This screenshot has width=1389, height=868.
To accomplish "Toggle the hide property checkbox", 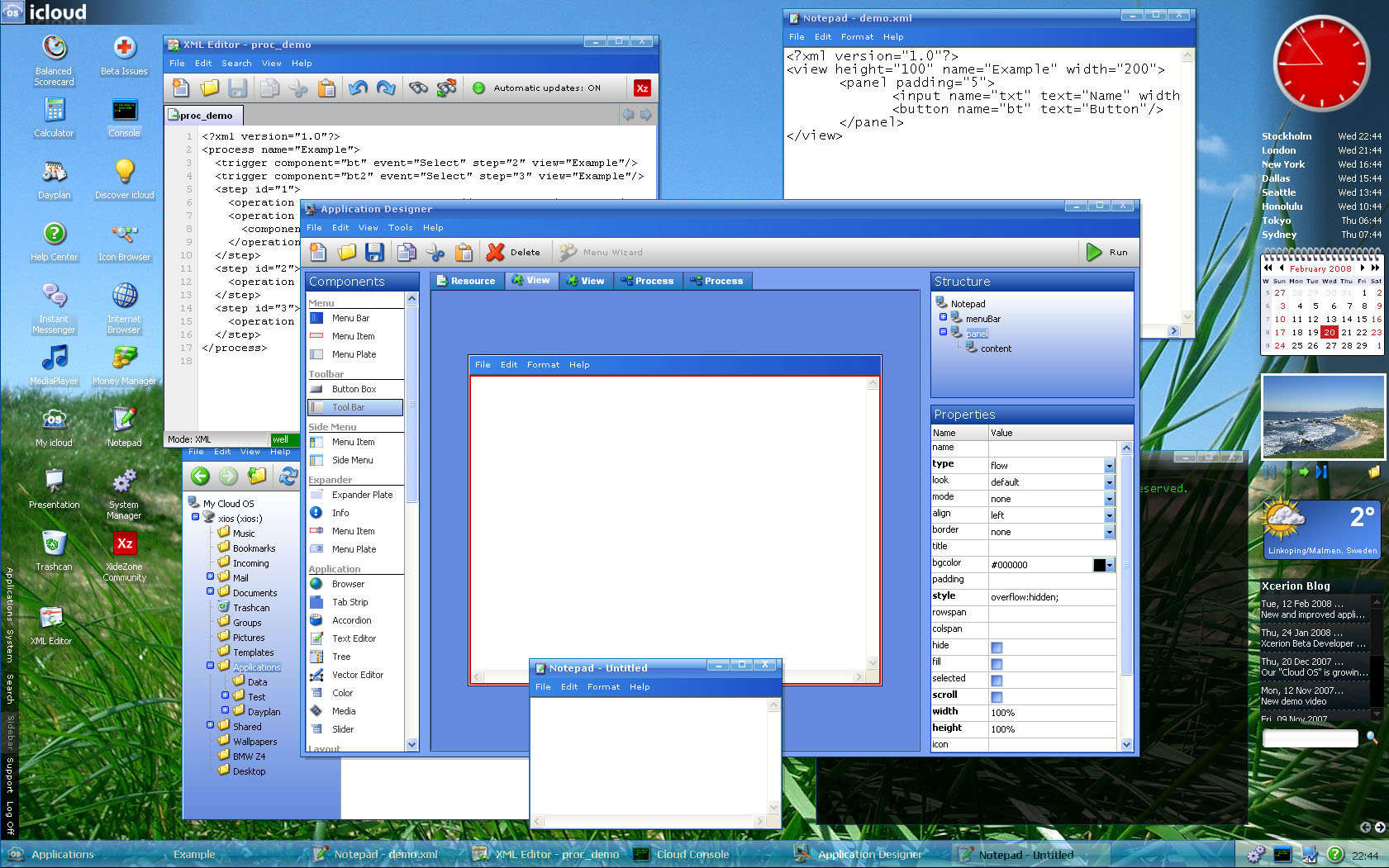I will [997, 647].
